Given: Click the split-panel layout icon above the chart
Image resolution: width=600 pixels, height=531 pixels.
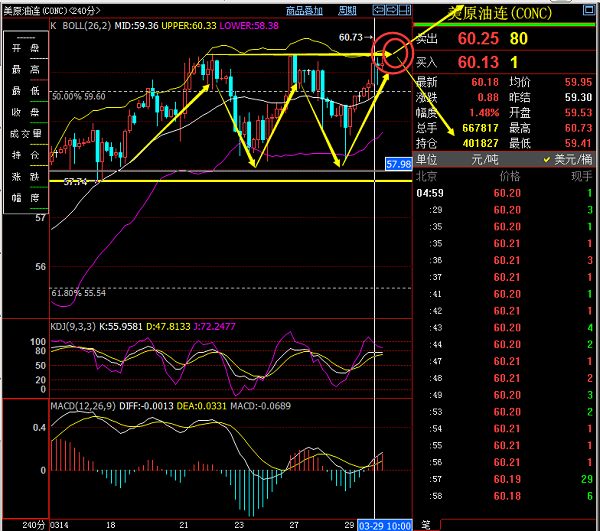Looking at the screenshot, I should pyautogui.click(x=404, y=10).
